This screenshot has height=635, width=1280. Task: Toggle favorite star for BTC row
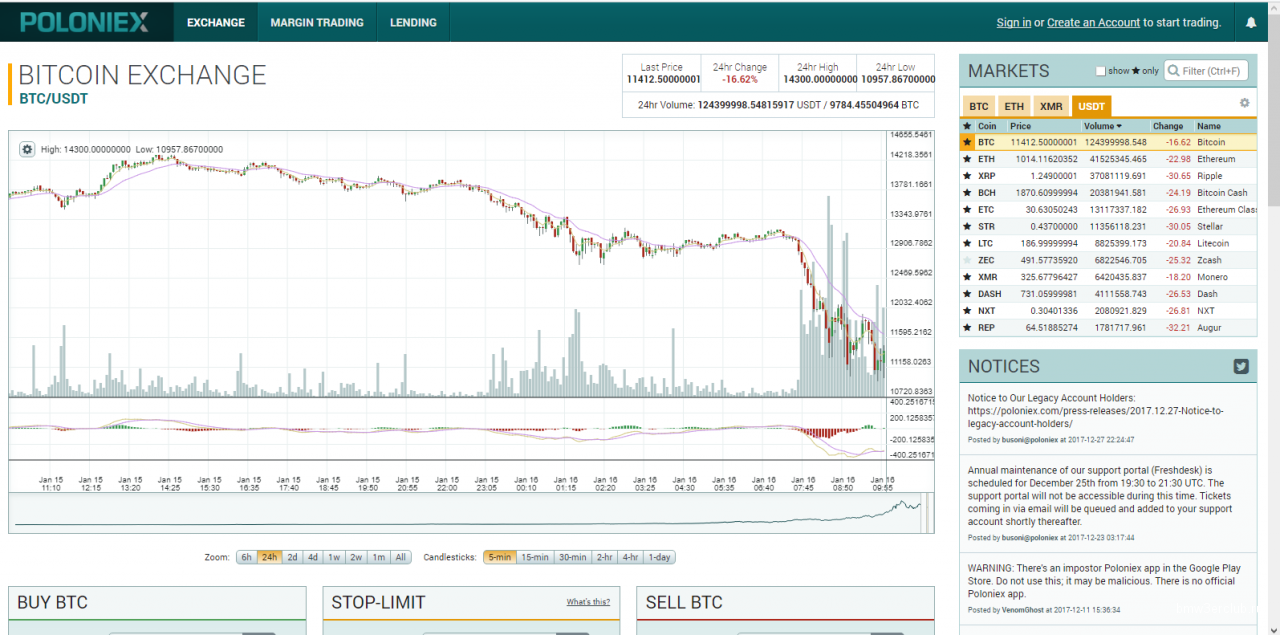(966, 143)
